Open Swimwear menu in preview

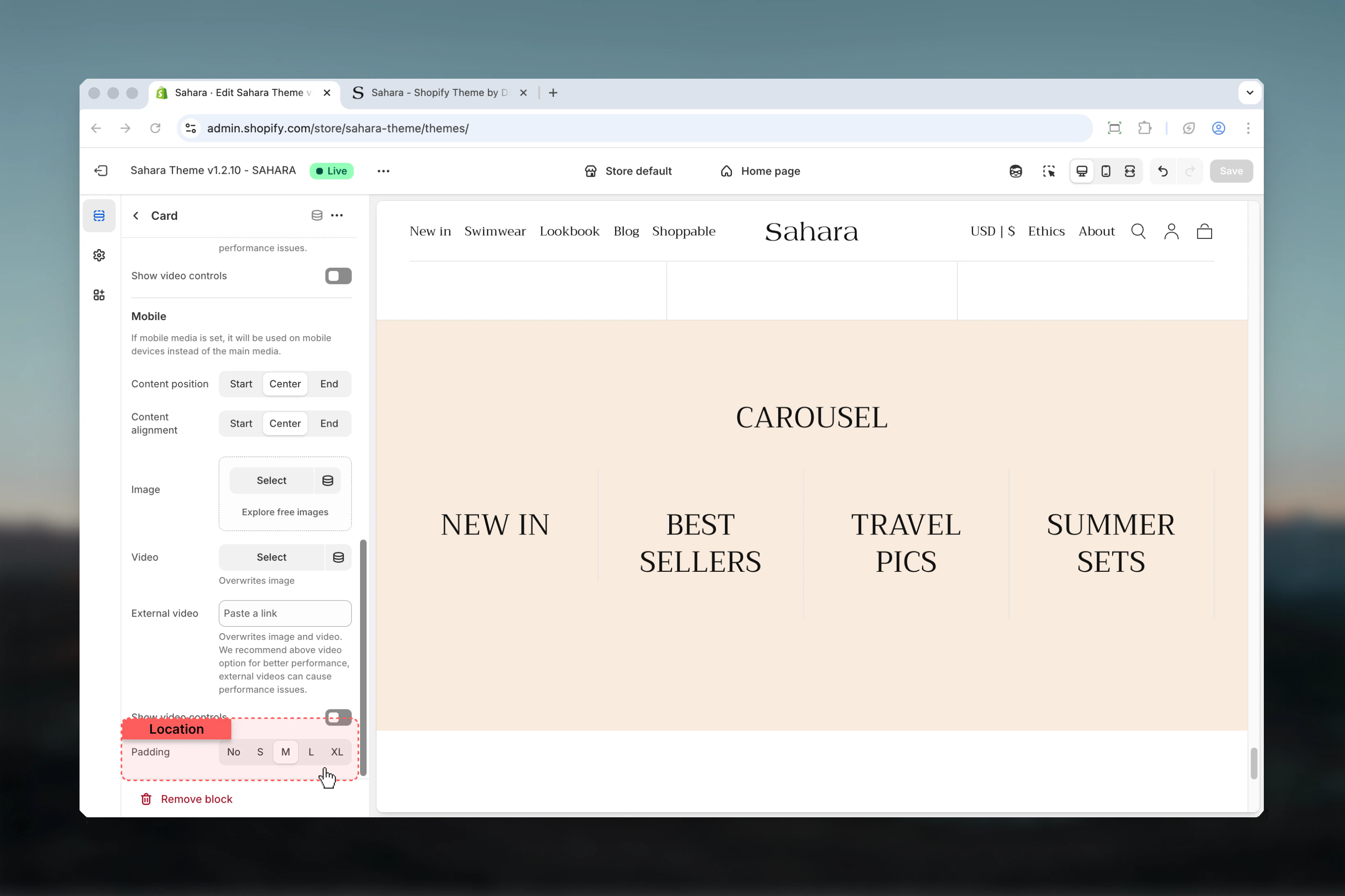pos(495,232)
